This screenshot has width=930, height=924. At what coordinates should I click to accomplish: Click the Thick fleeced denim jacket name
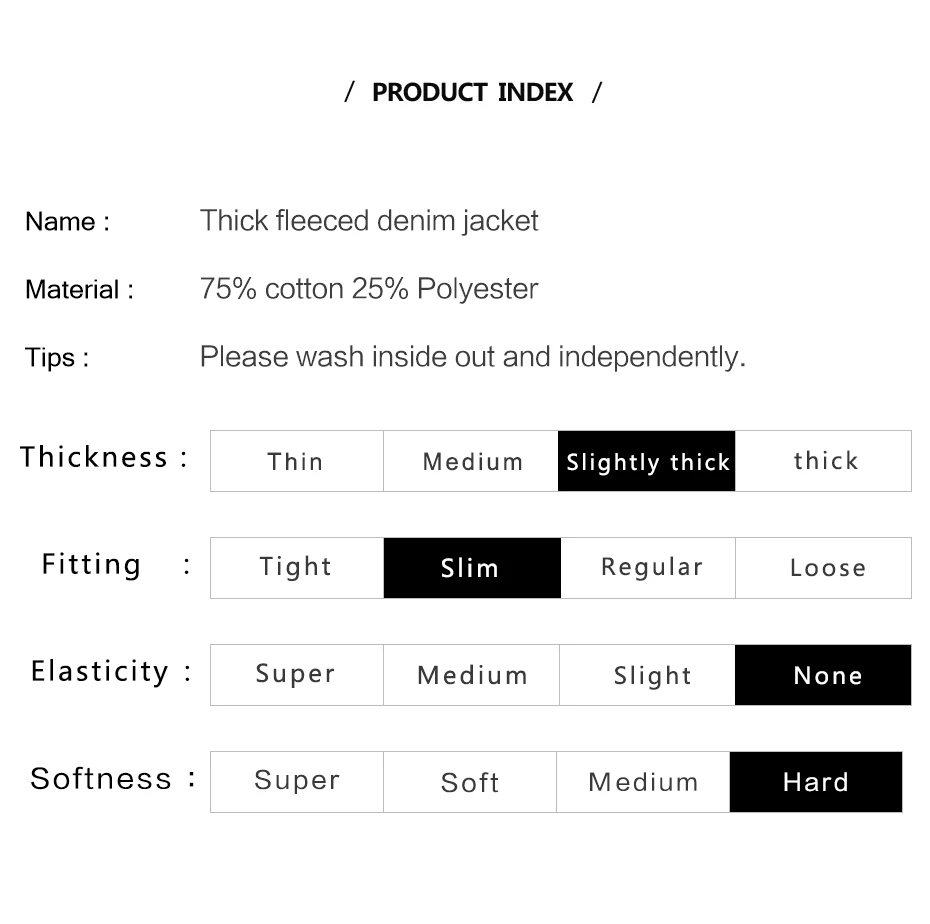[369, 221]
